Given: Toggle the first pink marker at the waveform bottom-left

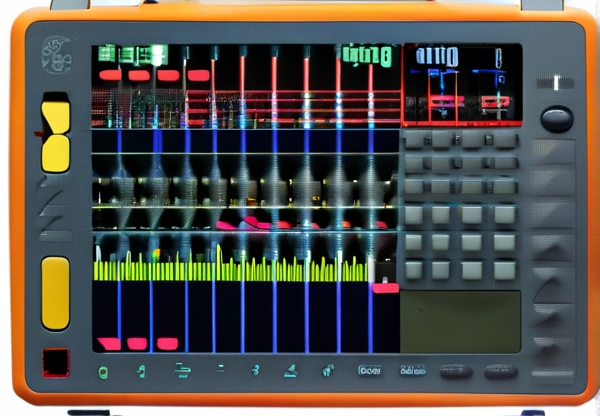Looking at the screenshot, I should [109, 344].
